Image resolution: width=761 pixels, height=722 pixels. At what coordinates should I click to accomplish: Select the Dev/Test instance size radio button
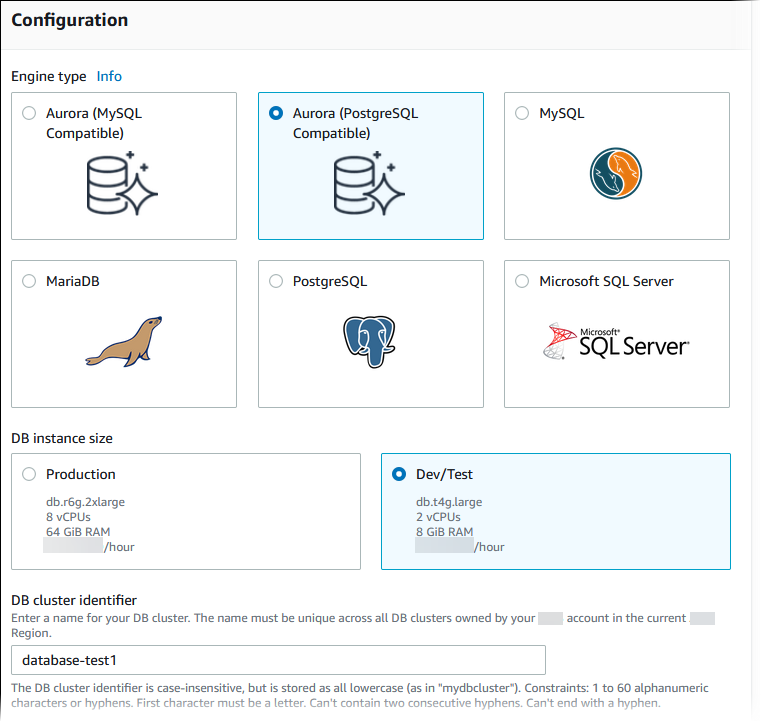coord(399,475)
